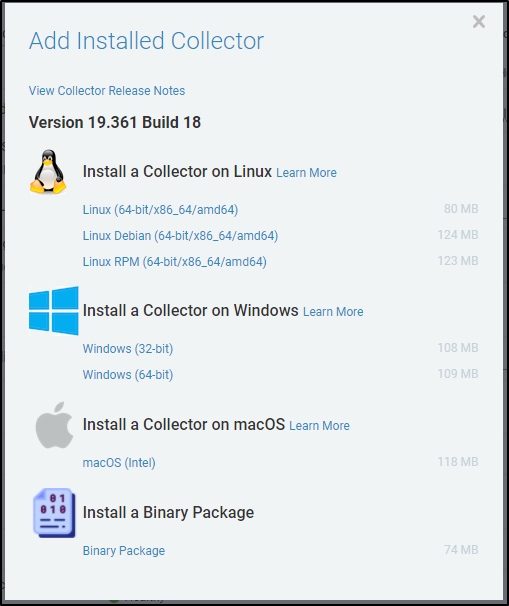This screenshot has width=509, height=606.
Task: Click the 124 MB size label
Action: (458, 235)
